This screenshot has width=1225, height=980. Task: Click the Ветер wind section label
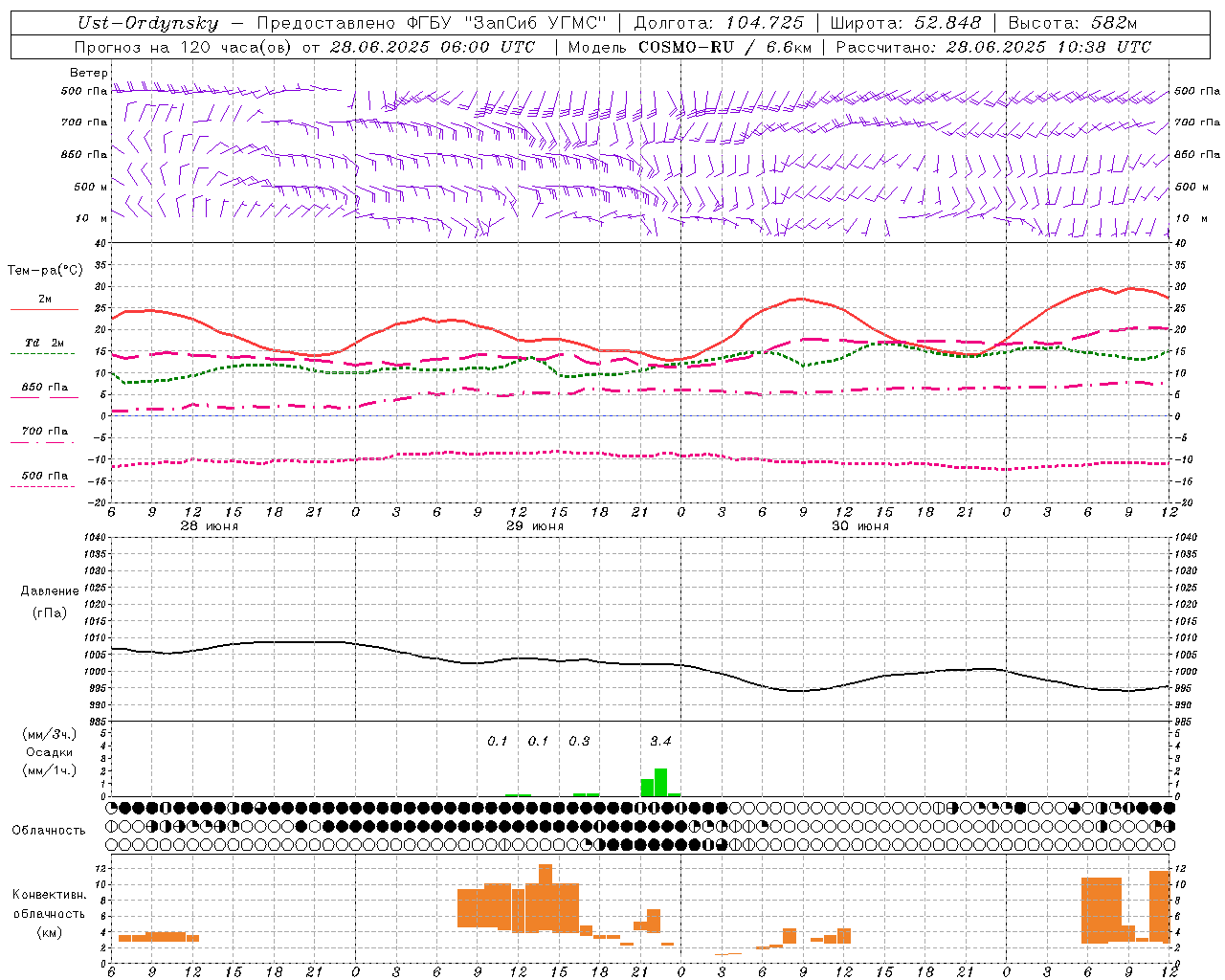pos(89,73)
